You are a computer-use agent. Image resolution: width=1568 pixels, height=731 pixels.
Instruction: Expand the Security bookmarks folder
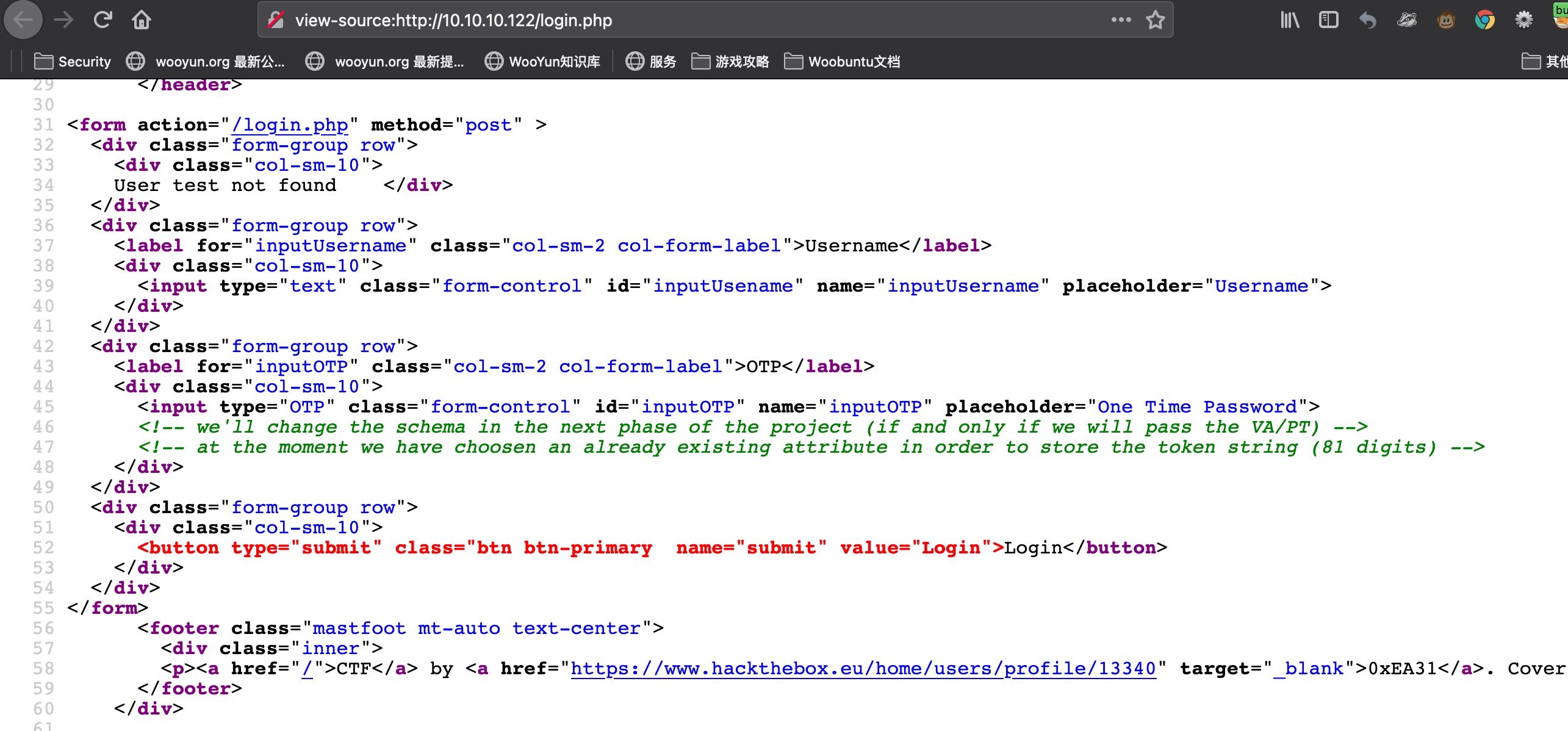(73, 62)
